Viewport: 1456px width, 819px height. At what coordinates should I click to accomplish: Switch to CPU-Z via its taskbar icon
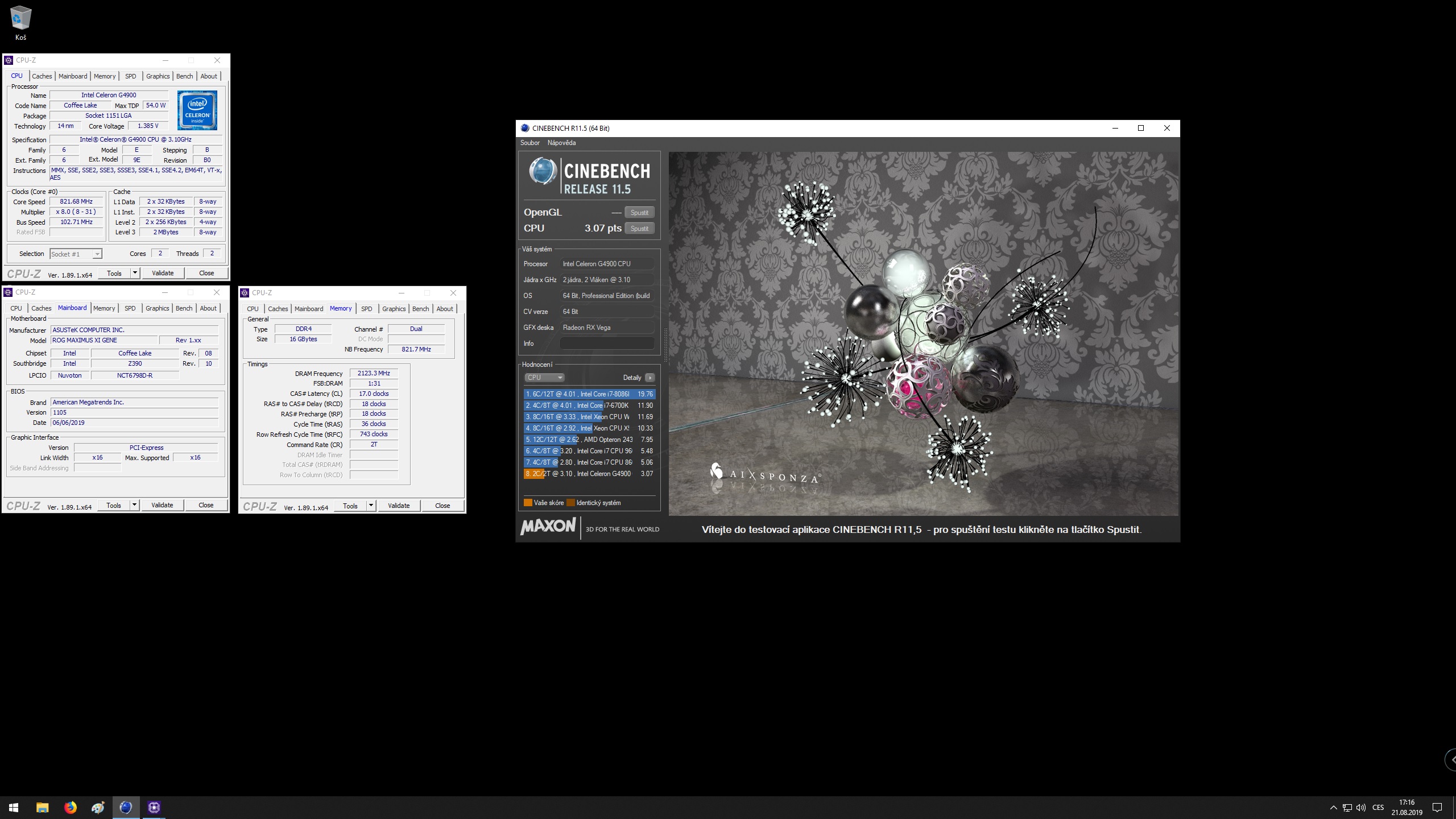click(x=154, y=807)
